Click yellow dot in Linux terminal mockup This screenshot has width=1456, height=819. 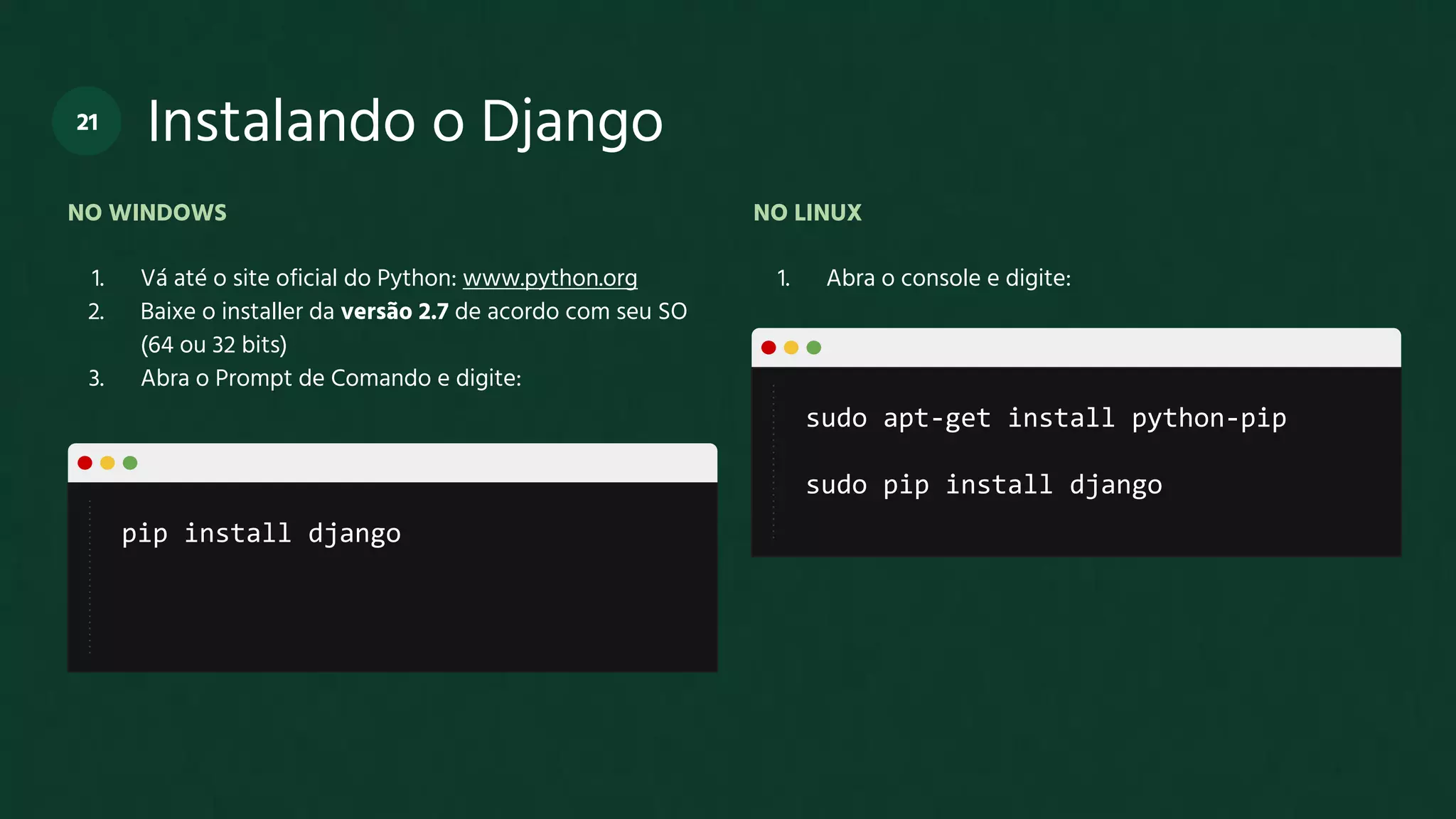(x=791, y=348)
